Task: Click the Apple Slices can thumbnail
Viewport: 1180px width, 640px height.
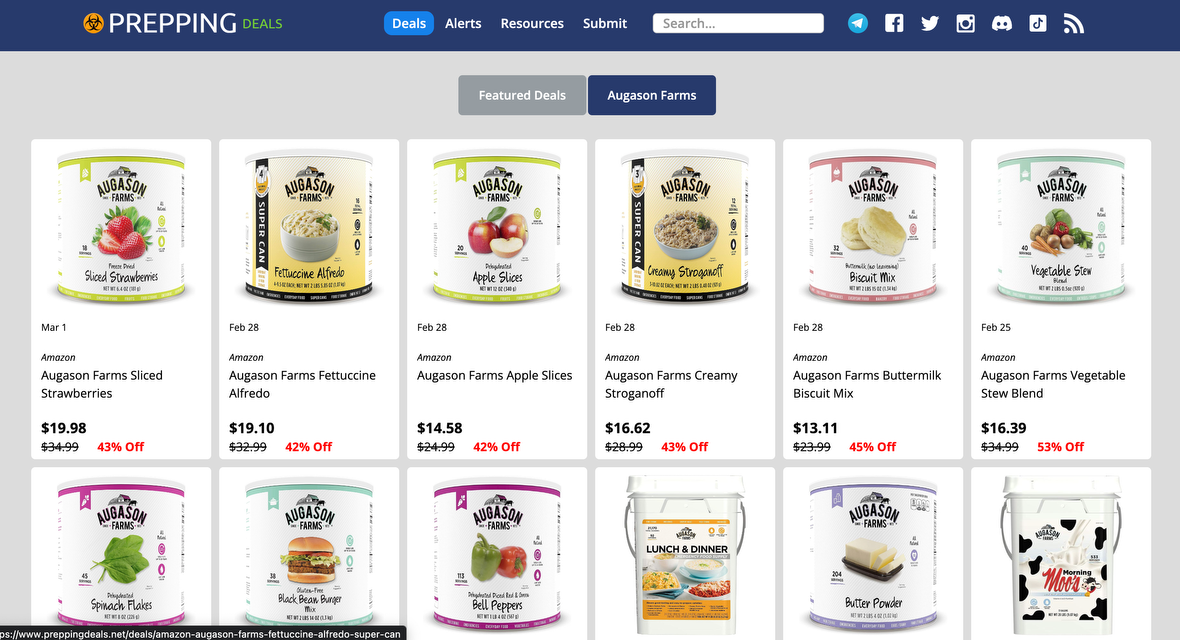Action: coord(497,226)
